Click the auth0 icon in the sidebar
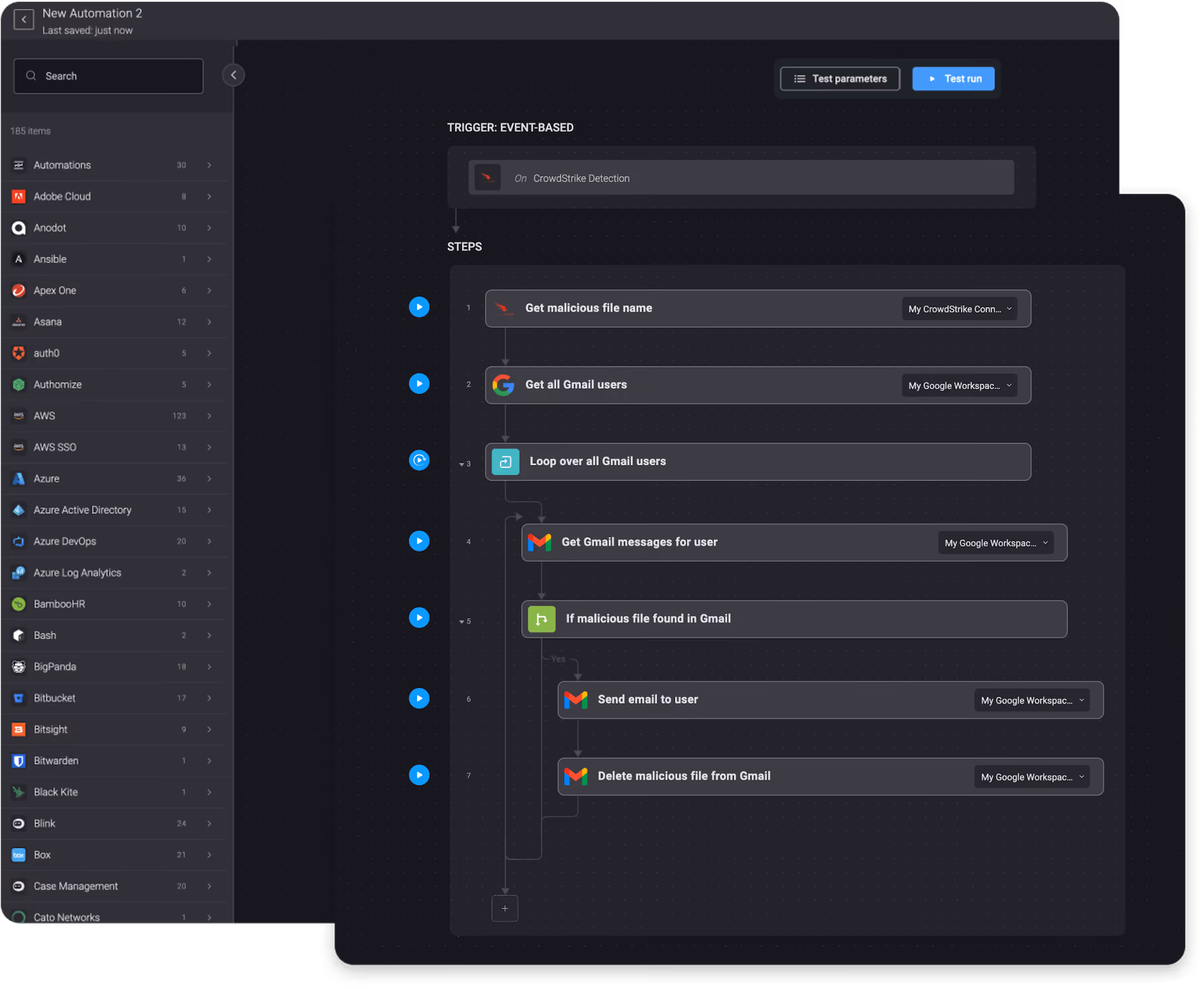 click(19, 354)
